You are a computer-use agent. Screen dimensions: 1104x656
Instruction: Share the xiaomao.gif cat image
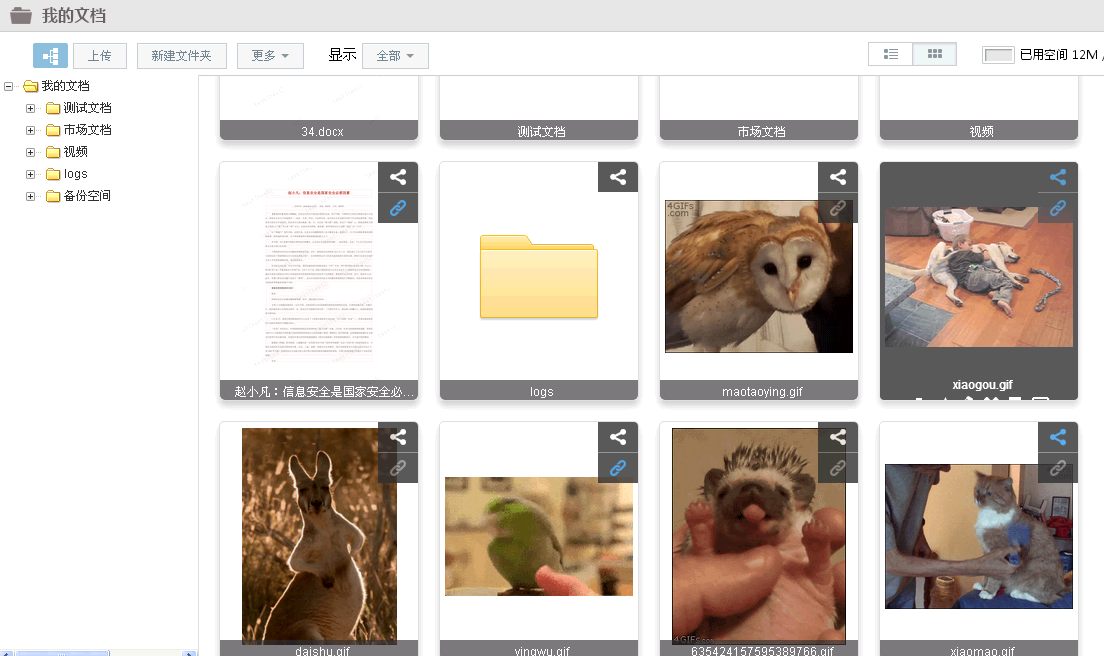[1058, 437]
